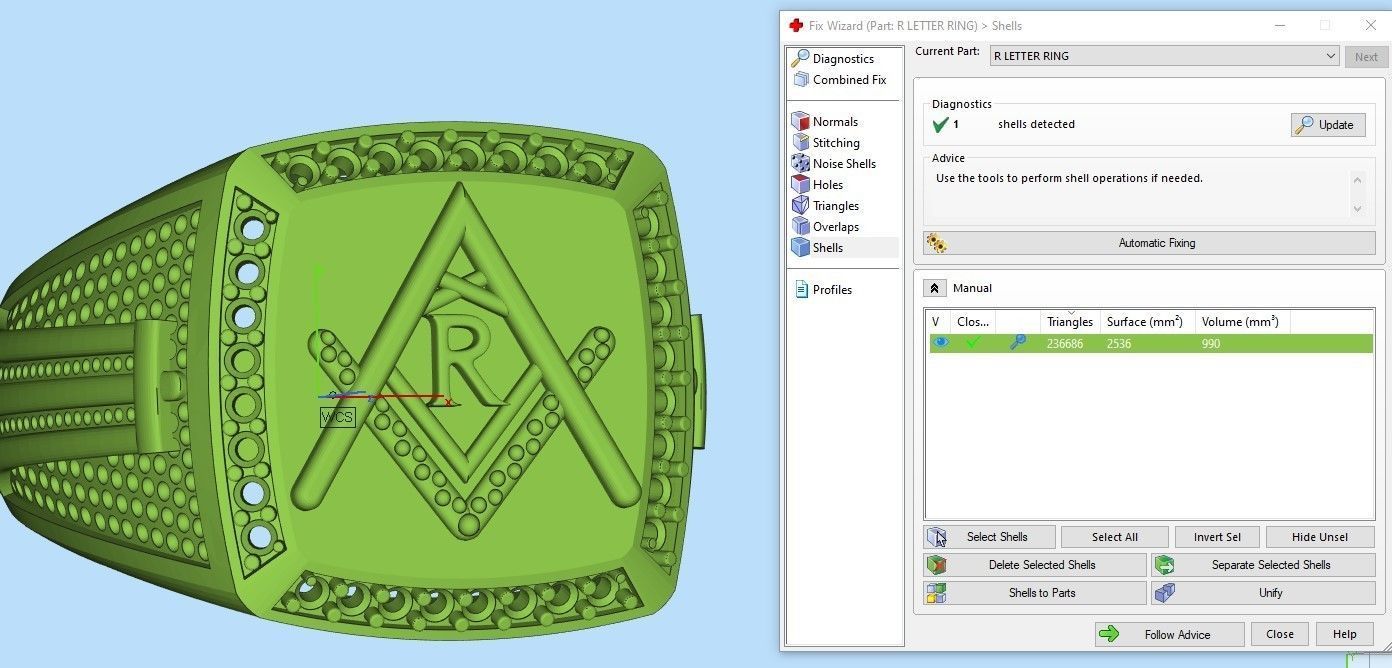Click Follow Advice button
Viewport: 1392px width, 668px height.
(x=1169, y=635)
